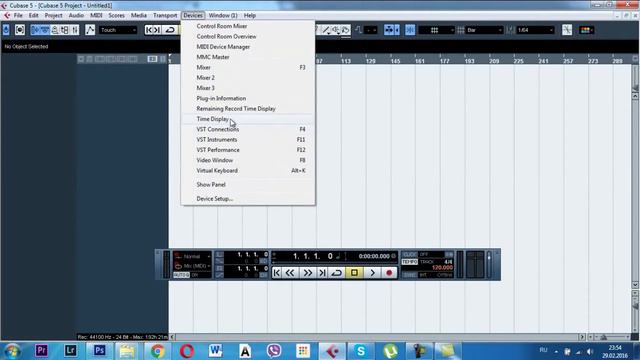
Task: Open the Transport menu
Action: pos(165,16)
